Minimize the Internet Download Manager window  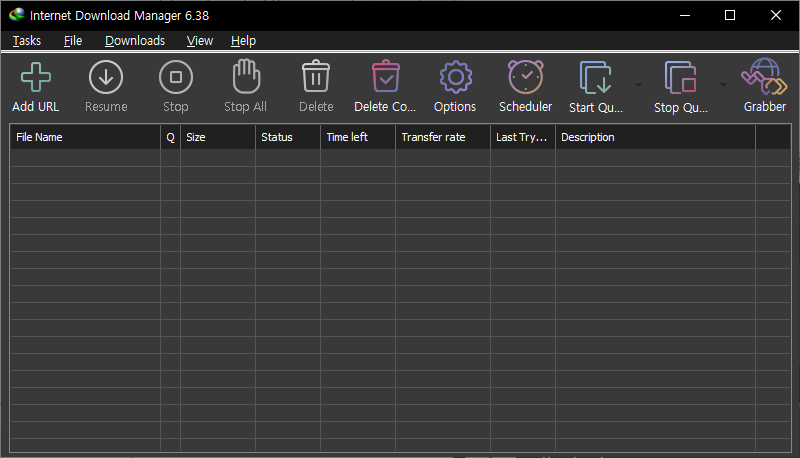point(685,15)
